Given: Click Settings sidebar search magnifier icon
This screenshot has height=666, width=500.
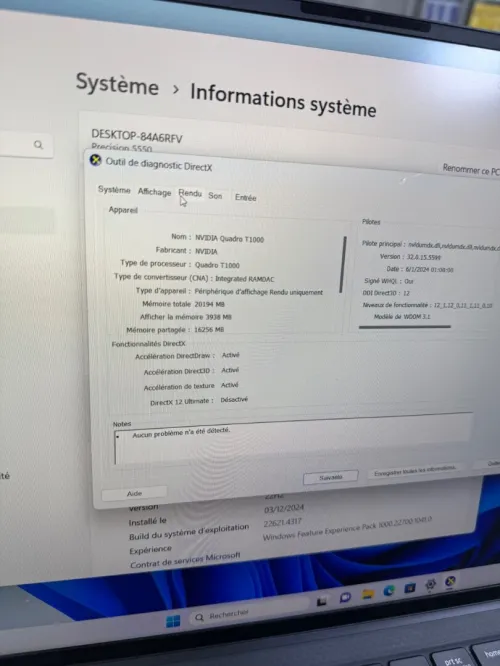Looking at the screenshot, I should [39, 145].
